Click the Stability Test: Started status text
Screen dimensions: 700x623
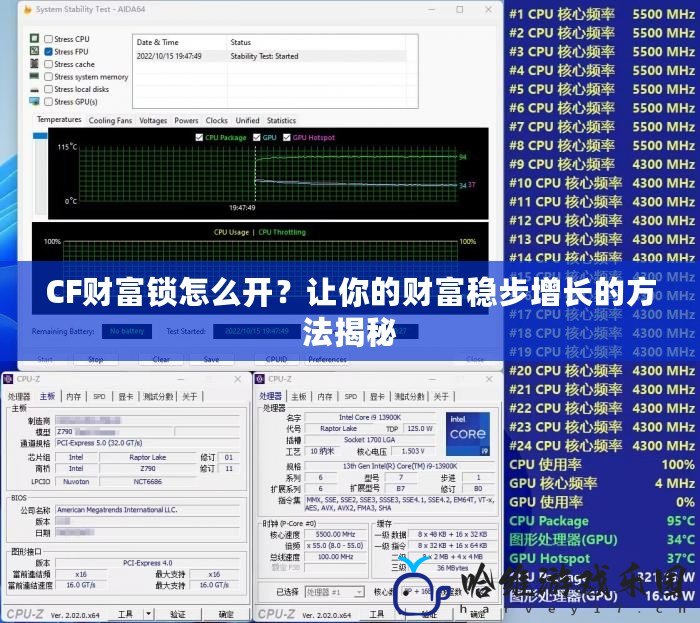(x=264, y=56)
